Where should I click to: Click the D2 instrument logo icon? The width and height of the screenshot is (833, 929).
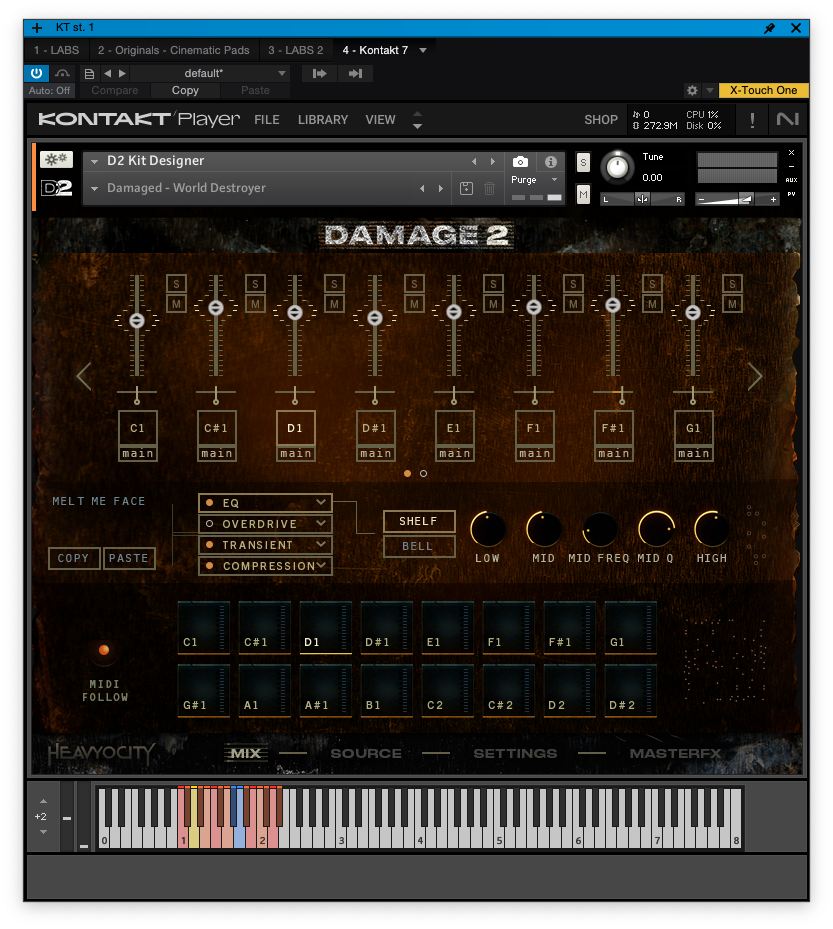56,188
